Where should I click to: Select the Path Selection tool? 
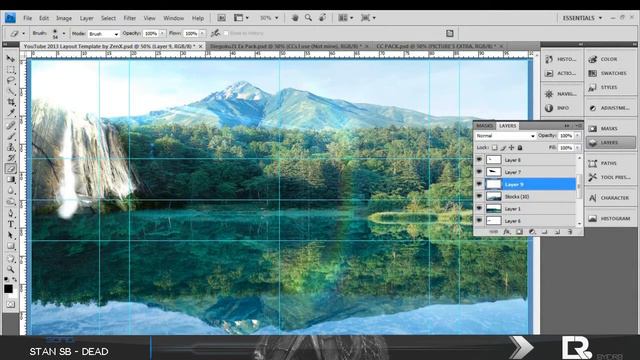click(11, 235)
